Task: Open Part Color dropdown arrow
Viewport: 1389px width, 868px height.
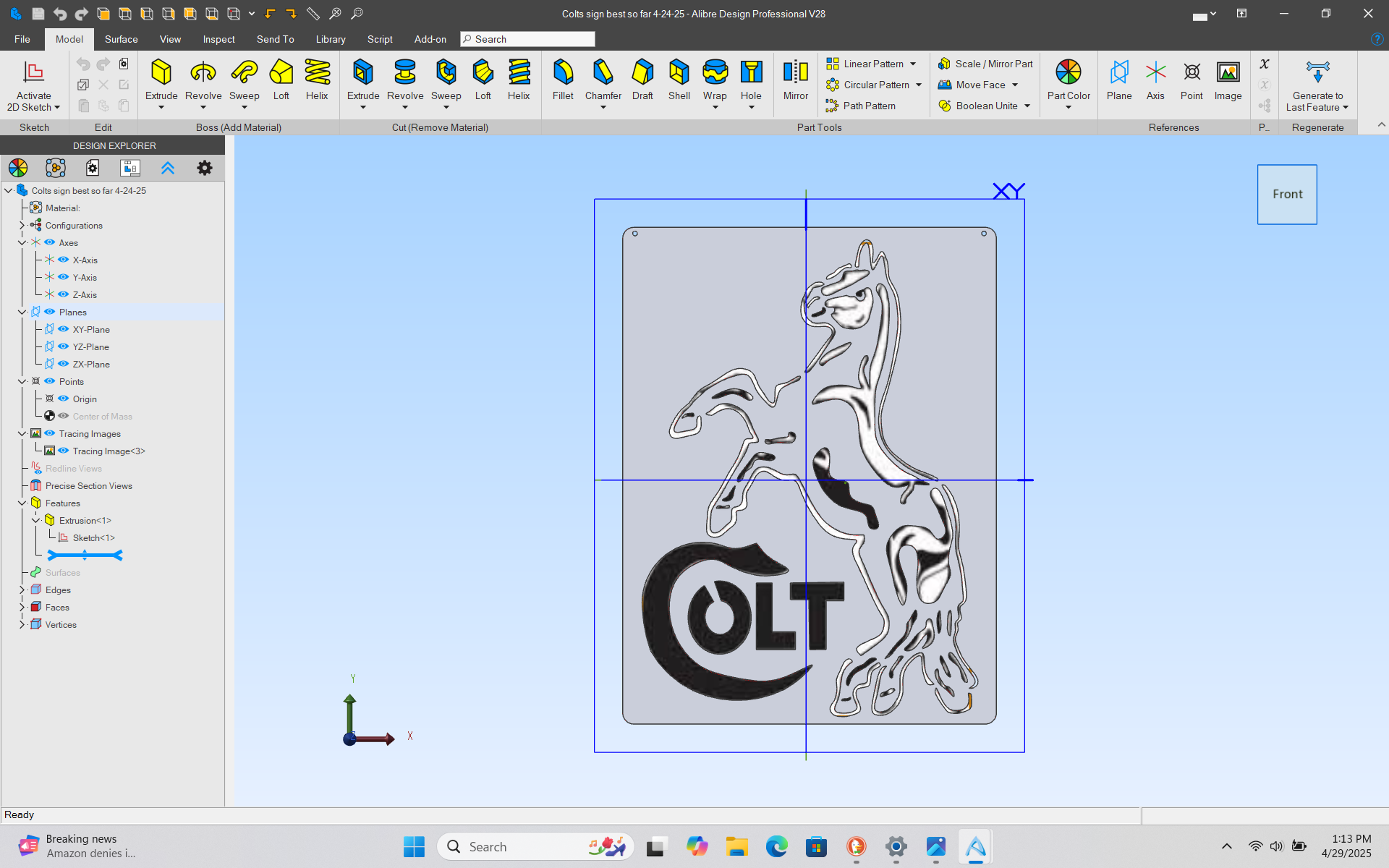Action: tap(1069, 108)
